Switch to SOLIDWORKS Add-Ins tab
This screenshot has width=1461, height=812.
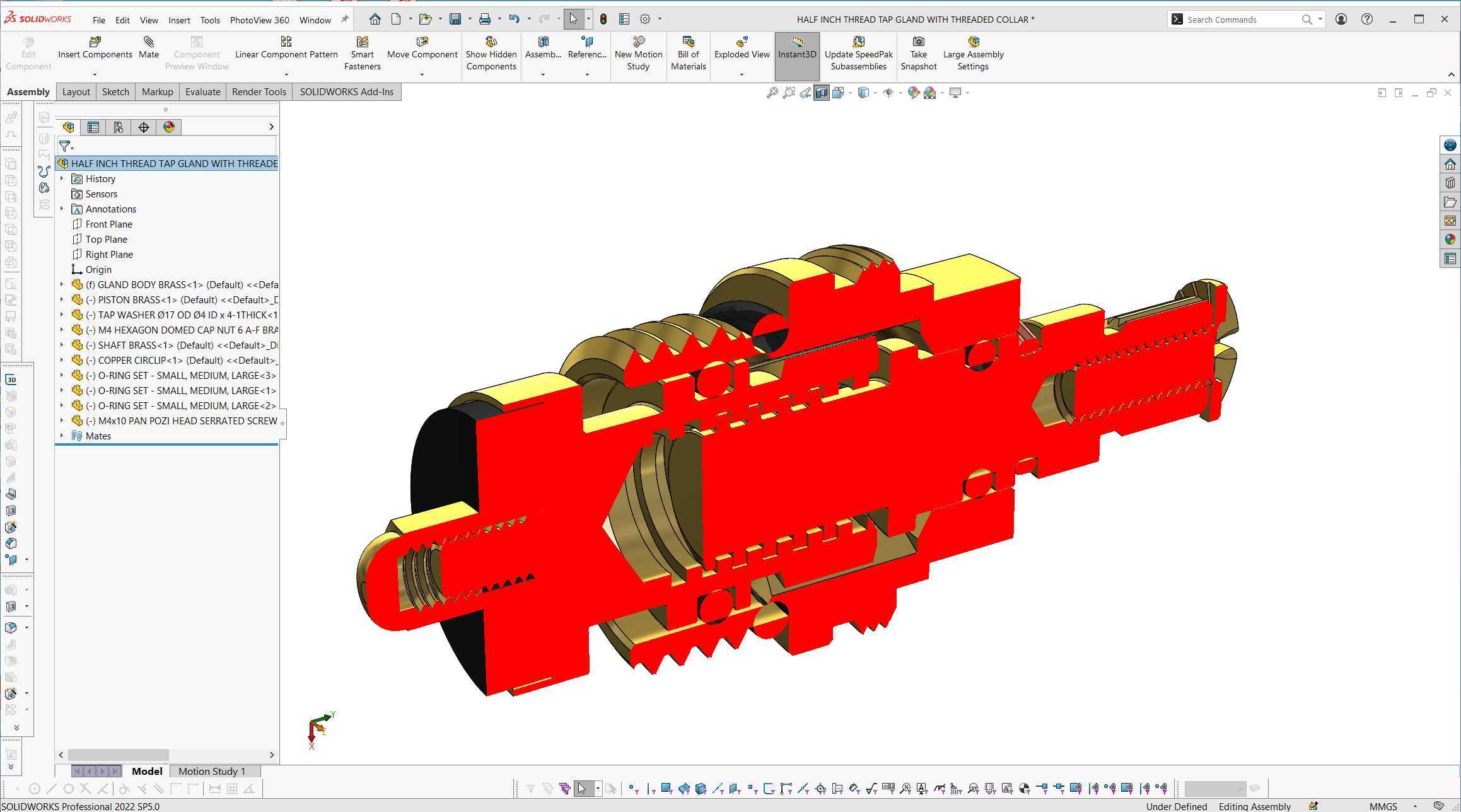pos(346,92)
